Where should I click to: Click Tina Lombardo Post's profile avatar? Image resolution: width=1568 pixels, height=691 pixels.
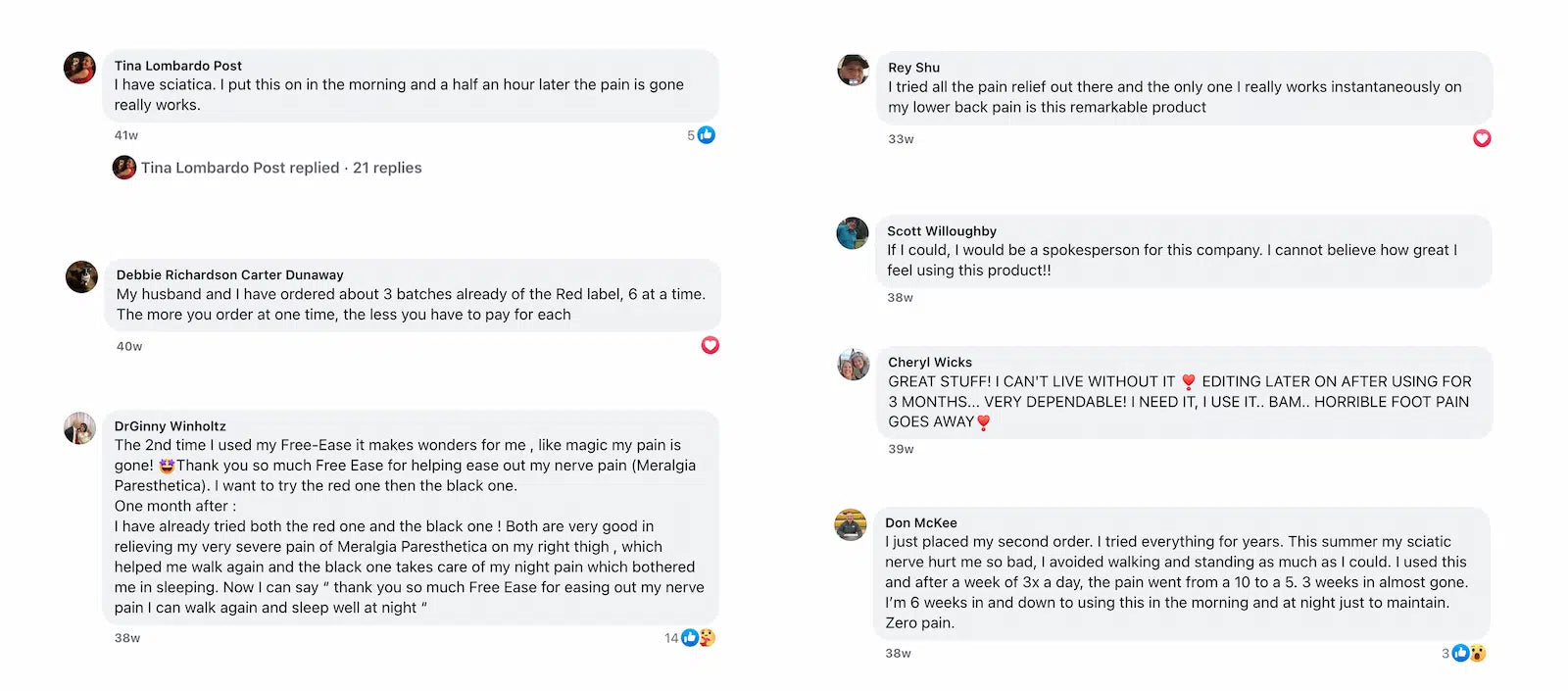(80, 69)
